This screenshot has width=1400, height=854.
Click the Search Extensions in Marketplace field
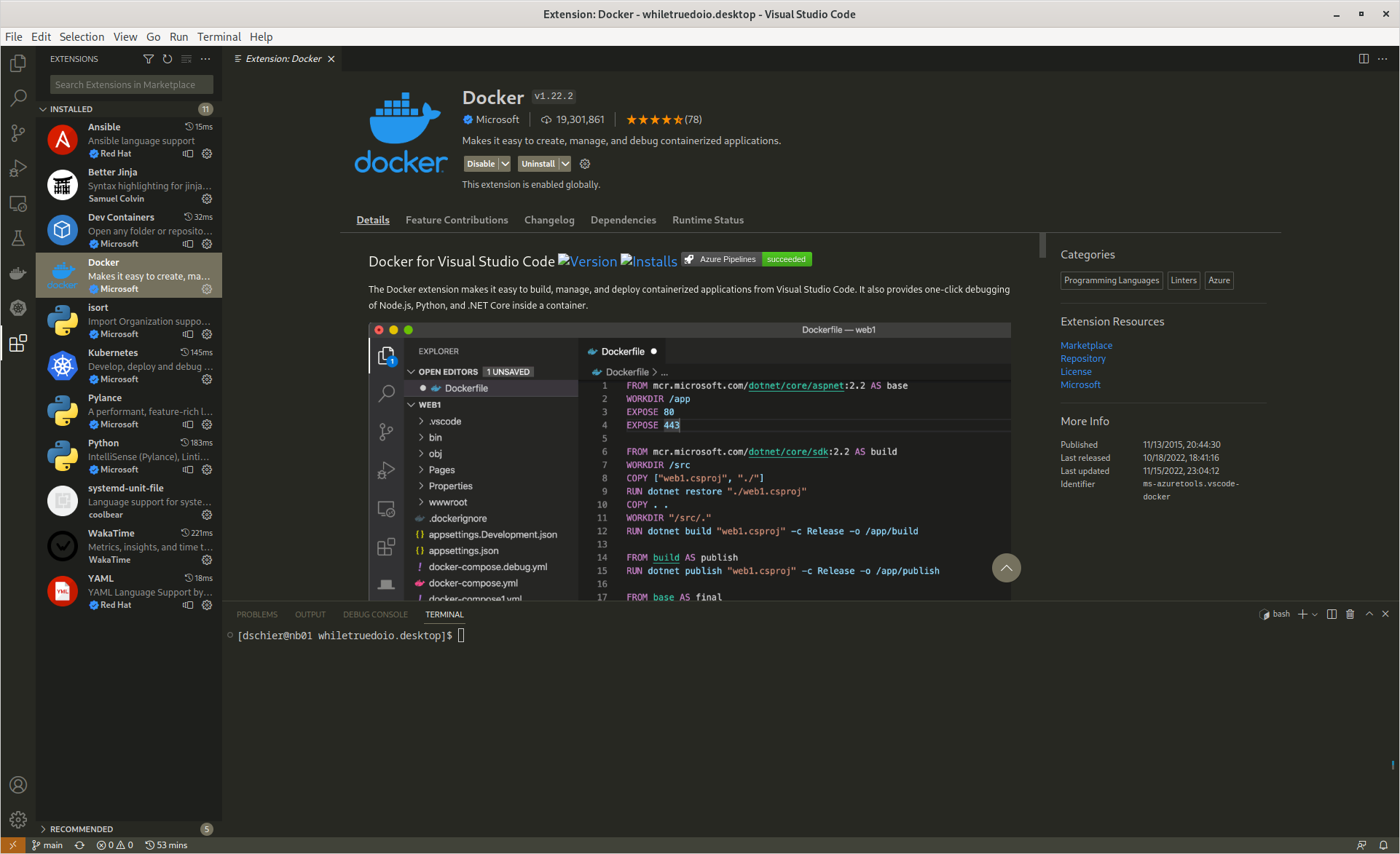tap(131, 84)
